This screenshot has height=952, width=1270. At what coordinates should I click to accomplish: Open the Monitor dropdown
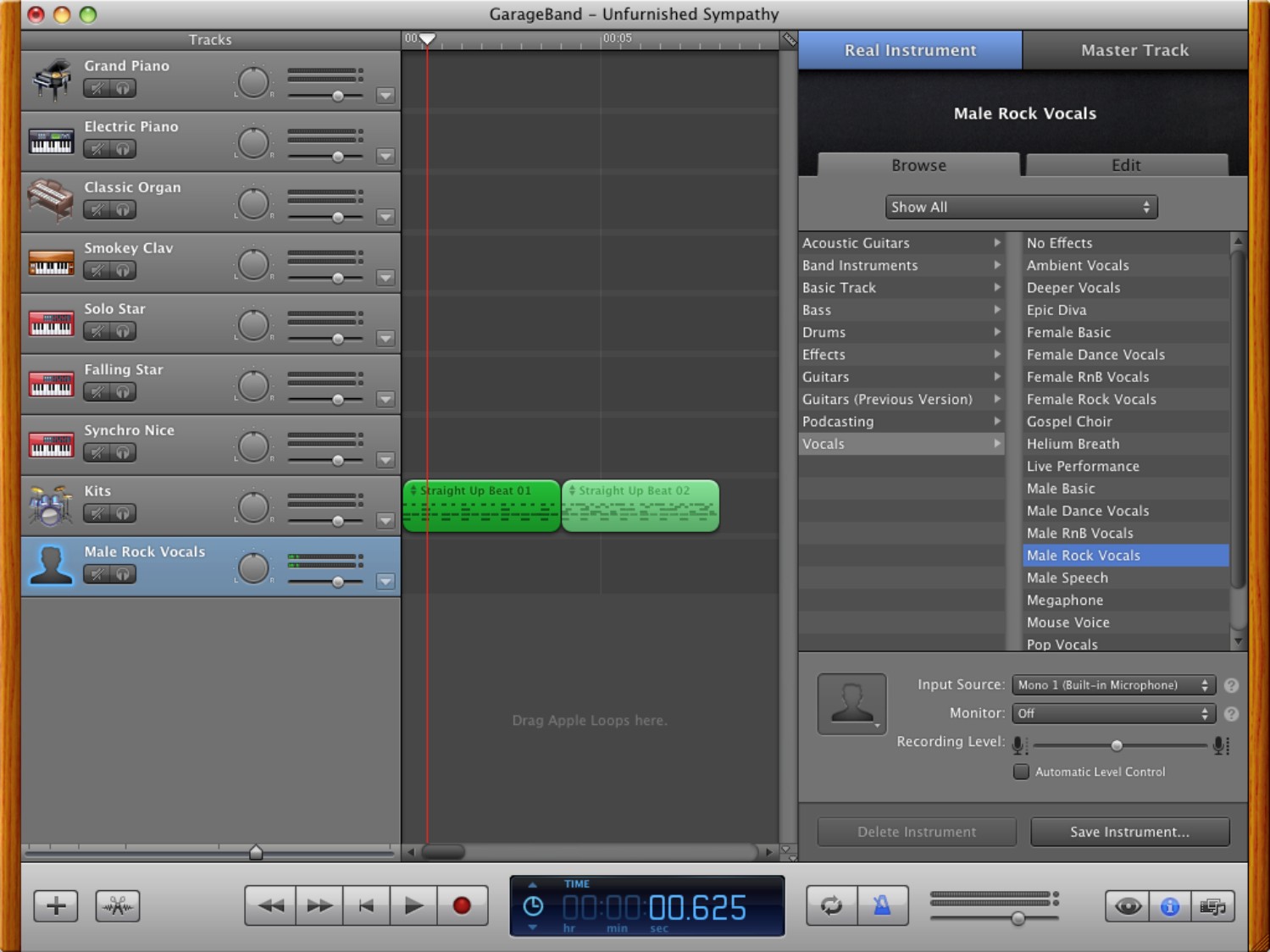(1114, 714)
